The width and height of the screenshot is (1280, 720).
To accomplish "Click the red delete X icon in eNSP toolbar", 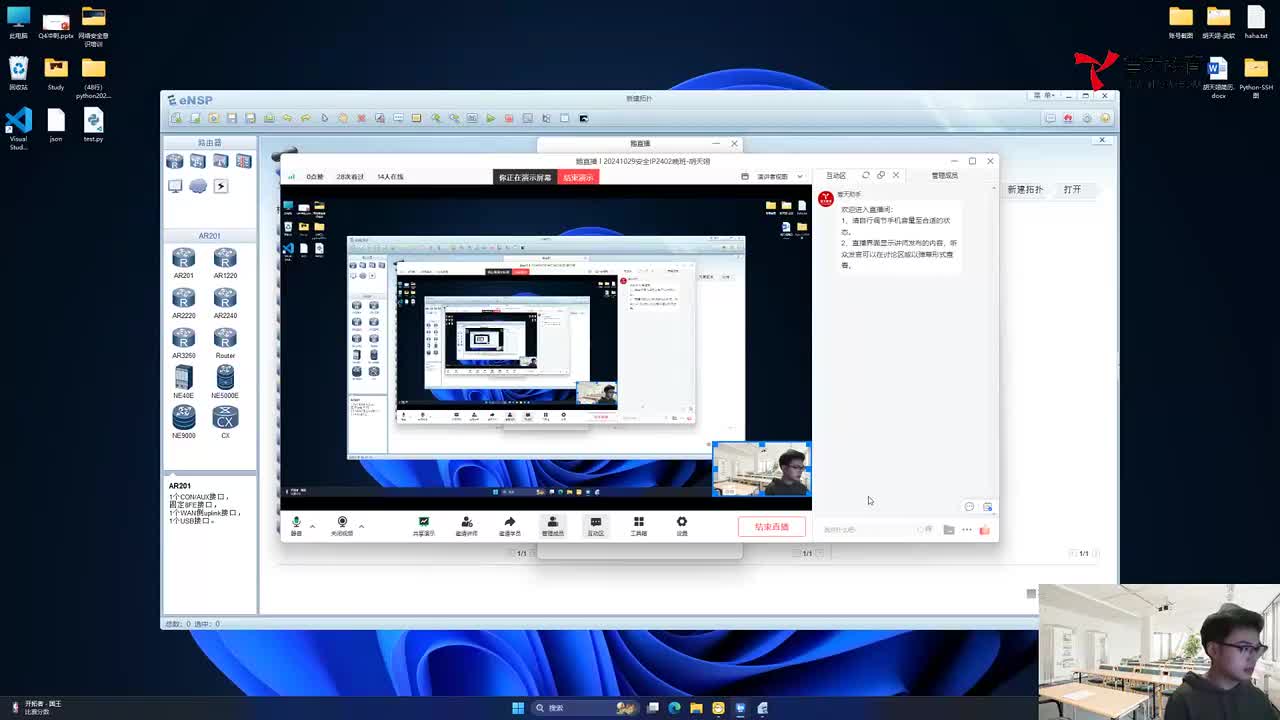I will (362, 118).
